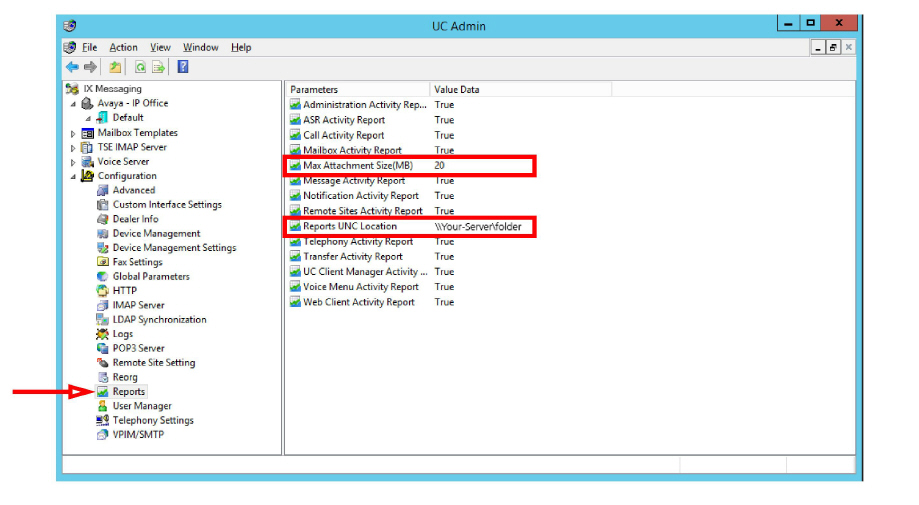Screen dimensions: 919x505
Task: Collapse the Default tree node arrow
Action: point(88,118)
